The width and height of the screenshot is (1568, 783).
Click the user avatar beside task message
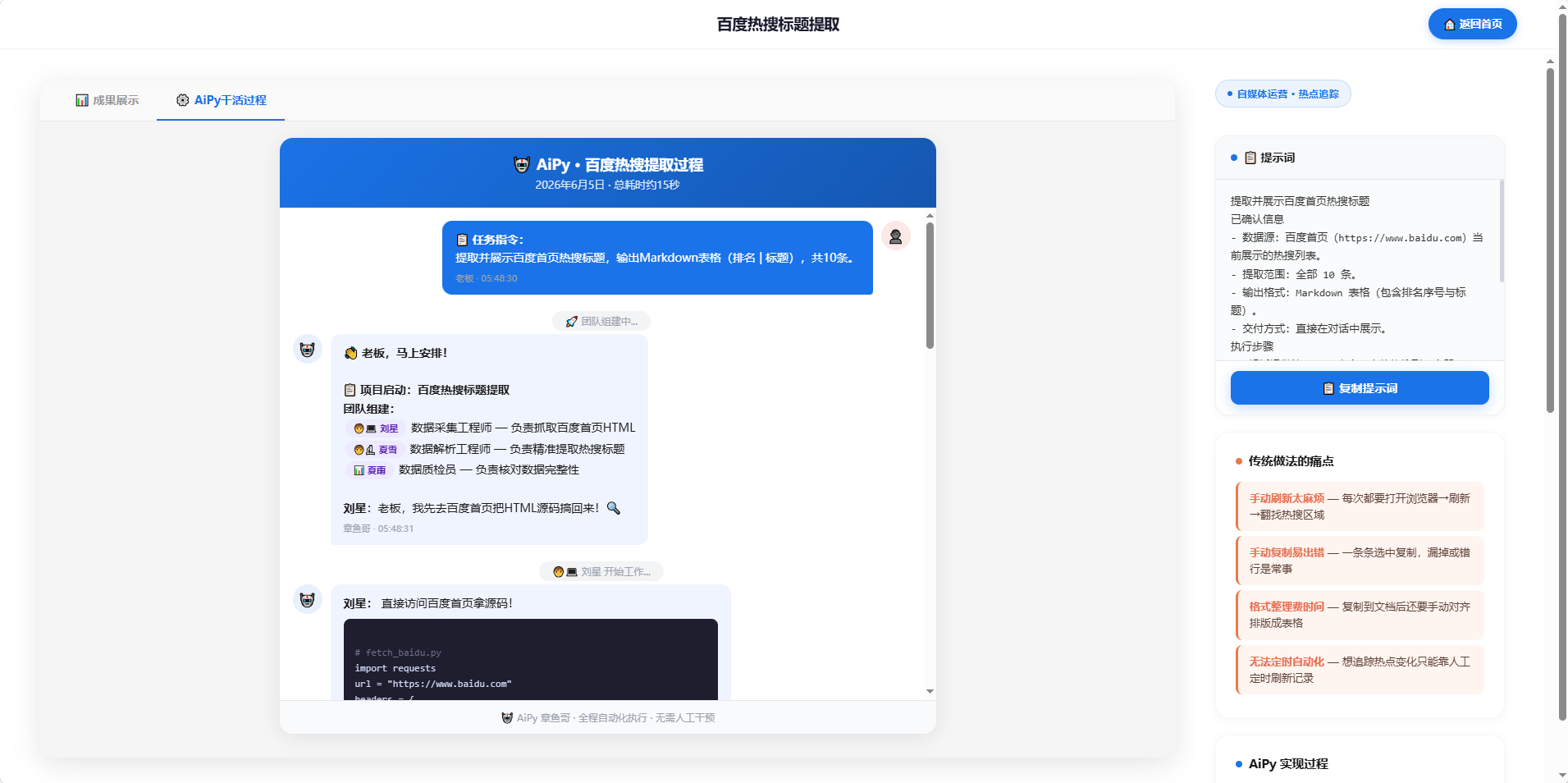[895, 236]
